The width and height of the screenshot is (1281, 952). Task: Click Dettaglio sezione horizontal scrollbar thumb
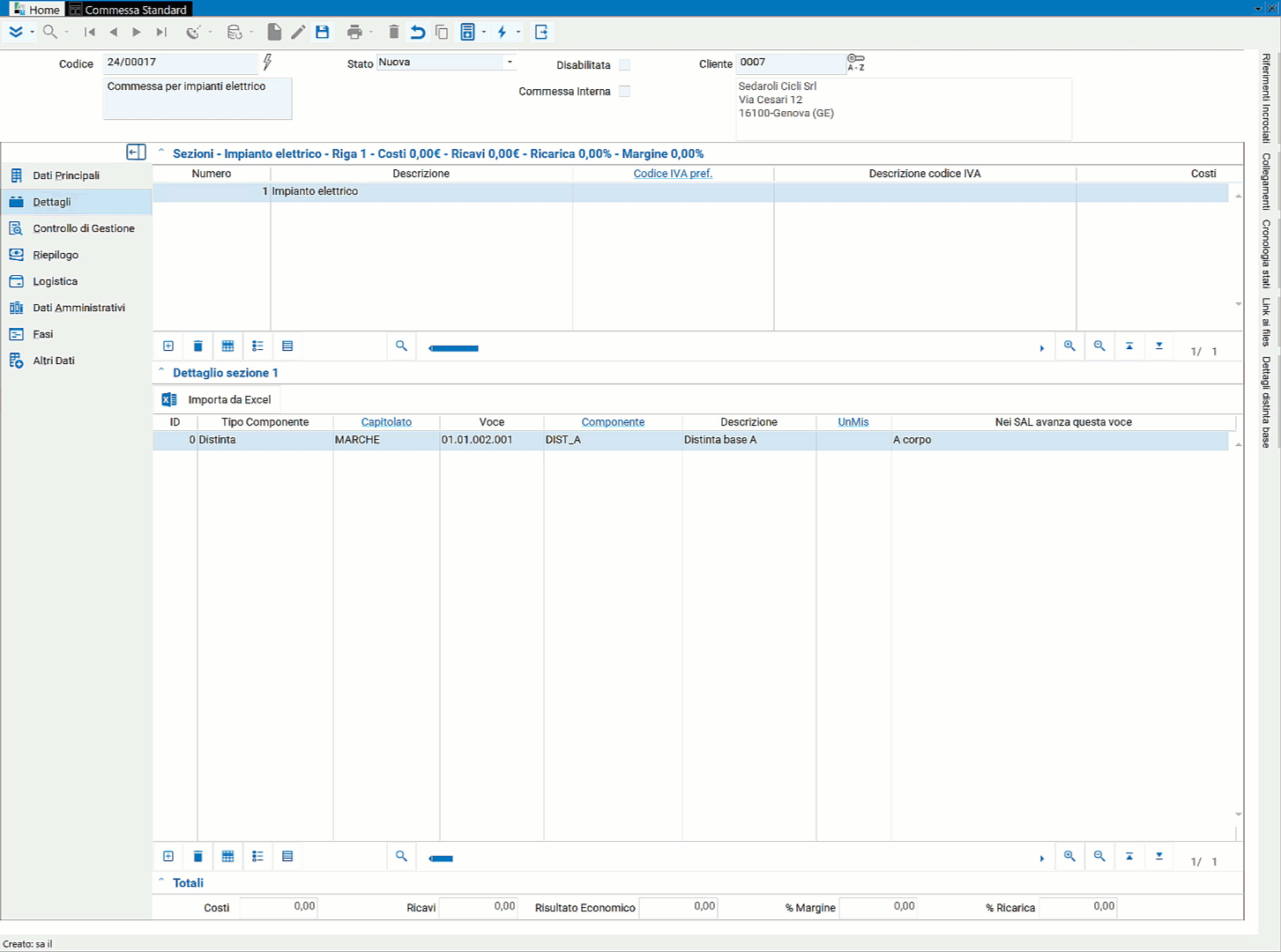coord(441,859)
